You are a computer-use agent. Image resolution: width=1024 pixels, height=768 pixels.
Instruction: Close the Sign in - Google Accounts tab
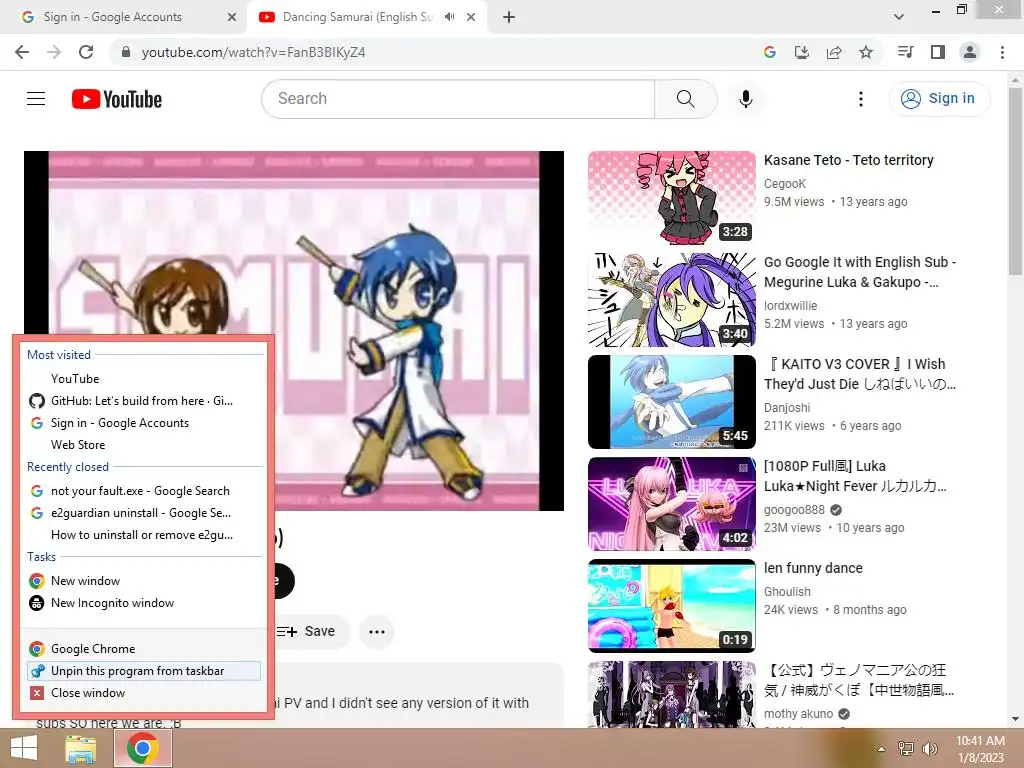(x=232, y=17)
